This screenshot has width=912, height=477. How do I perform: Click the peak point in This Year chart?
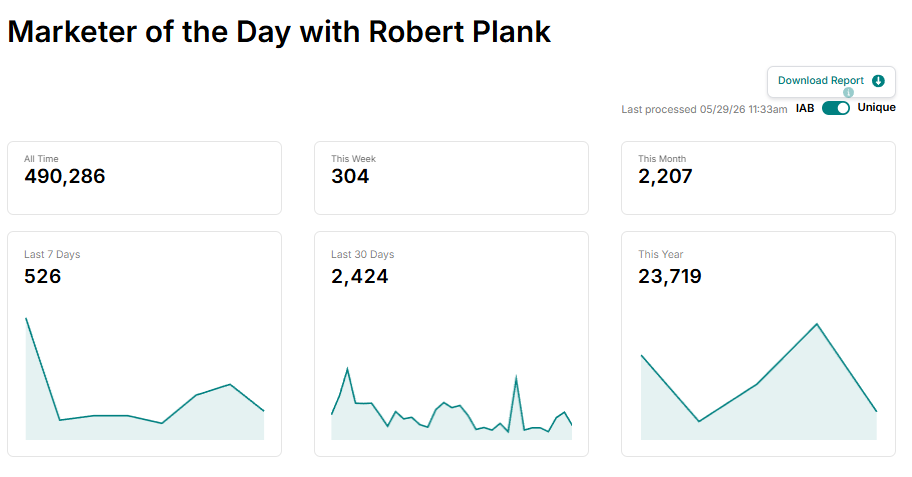click(817, 324)
